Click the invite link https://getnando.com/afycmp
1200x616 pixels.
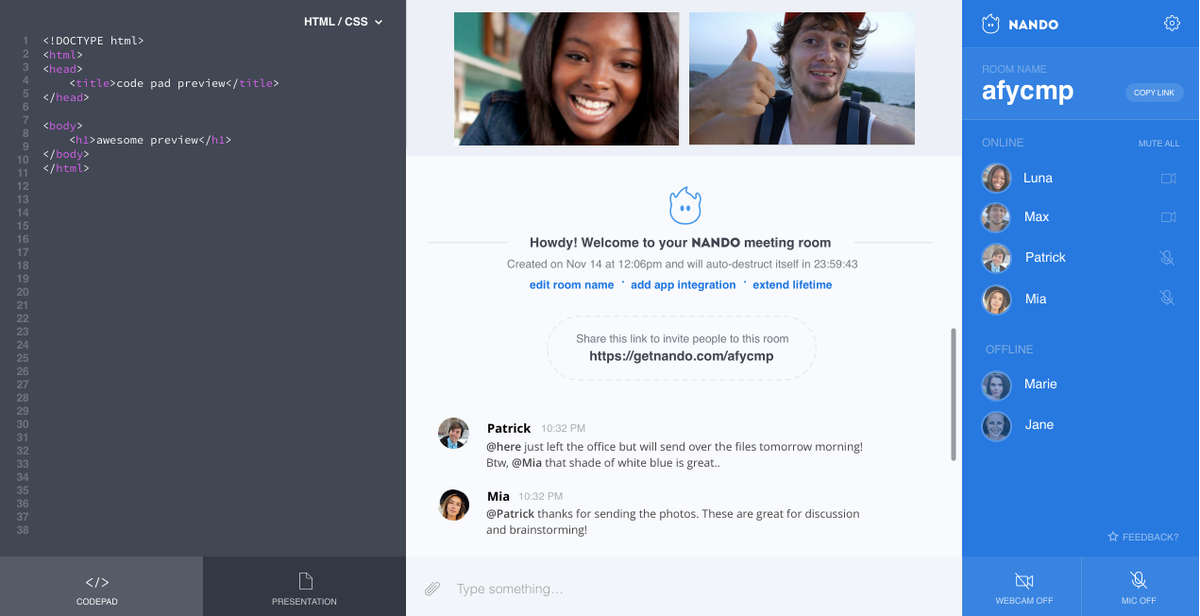click(x=681, y=356)
